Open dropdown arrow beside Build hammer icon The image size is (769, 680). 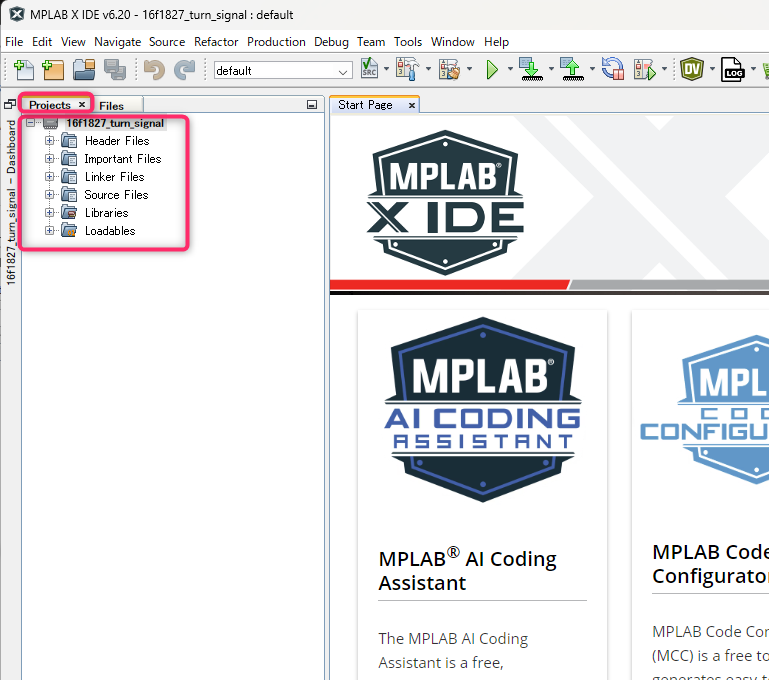(428, 69)
